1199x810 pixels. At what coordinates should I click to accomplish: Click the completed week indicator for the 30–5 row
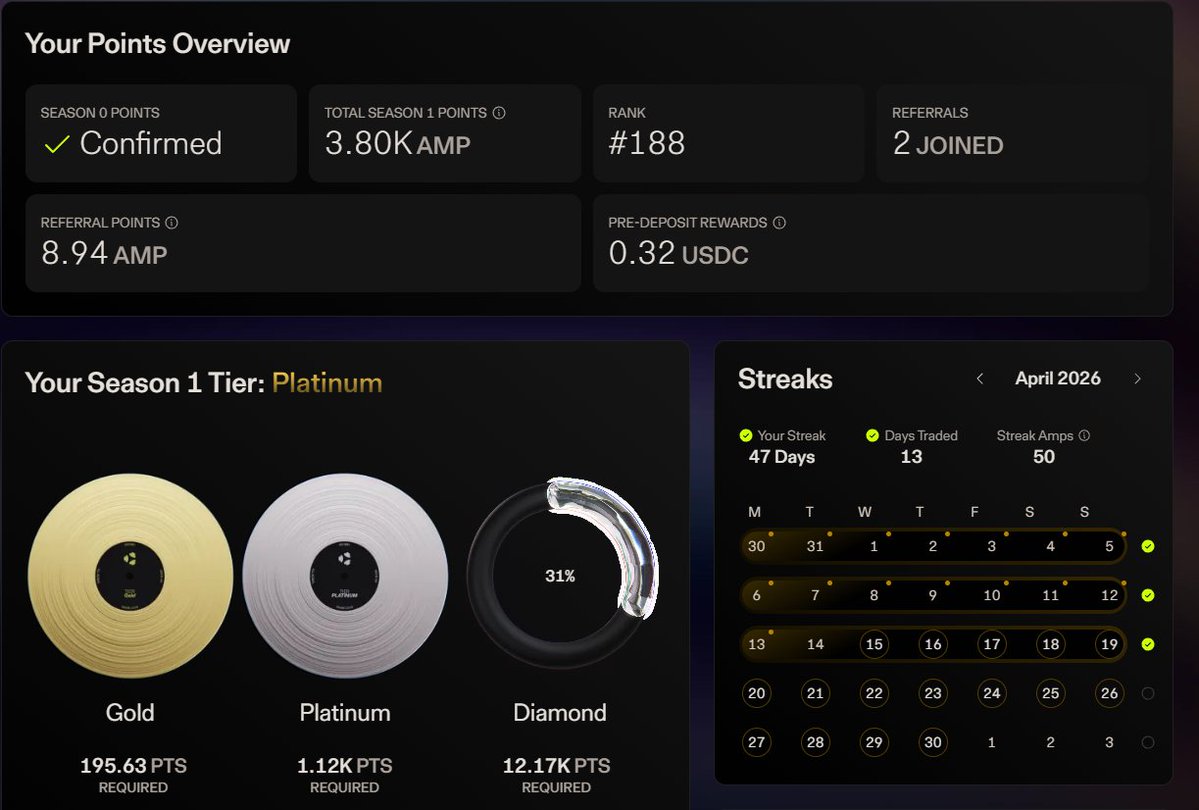pyautogui.click(x=1148, y=546)
